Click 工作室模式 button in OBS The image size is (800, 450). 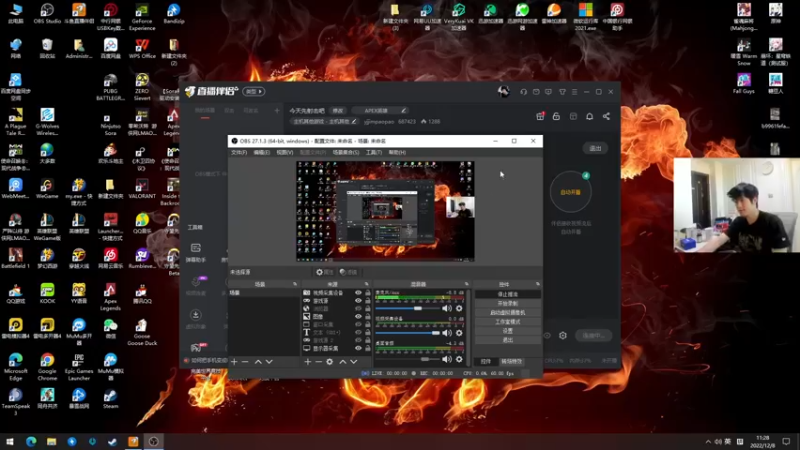click(508, 322)
